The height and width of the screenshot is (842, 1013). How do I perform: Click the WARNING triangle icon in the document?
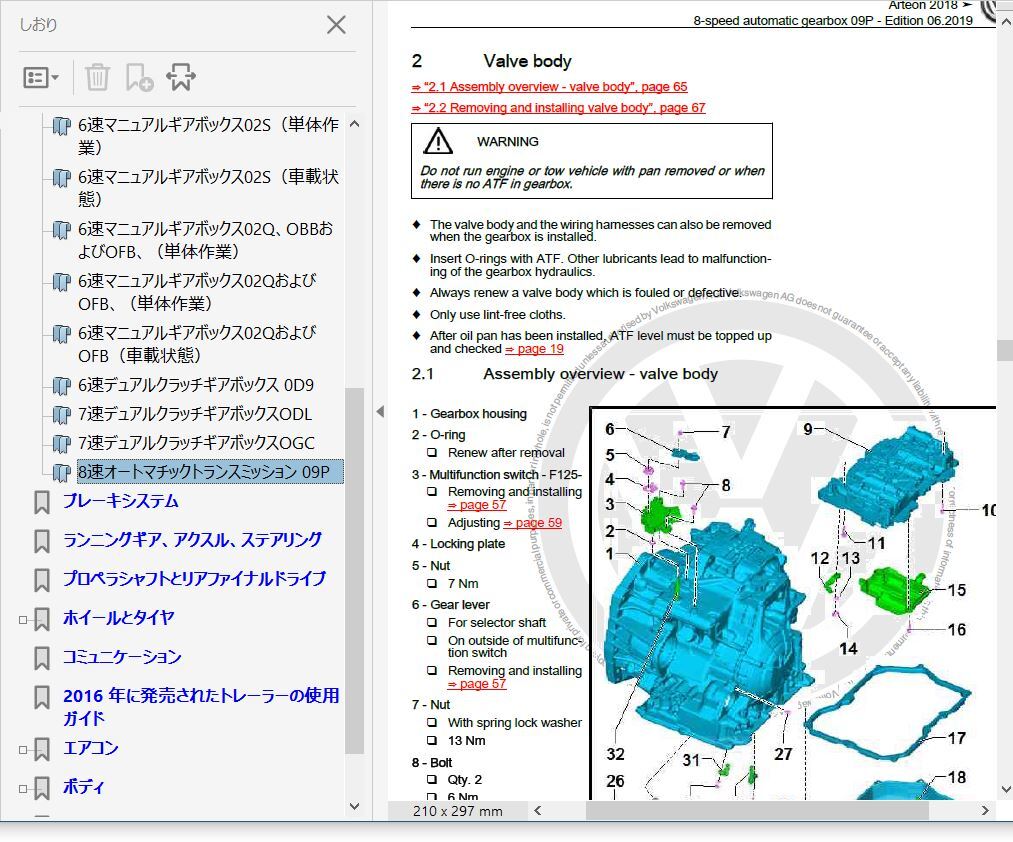click(438, 140)
